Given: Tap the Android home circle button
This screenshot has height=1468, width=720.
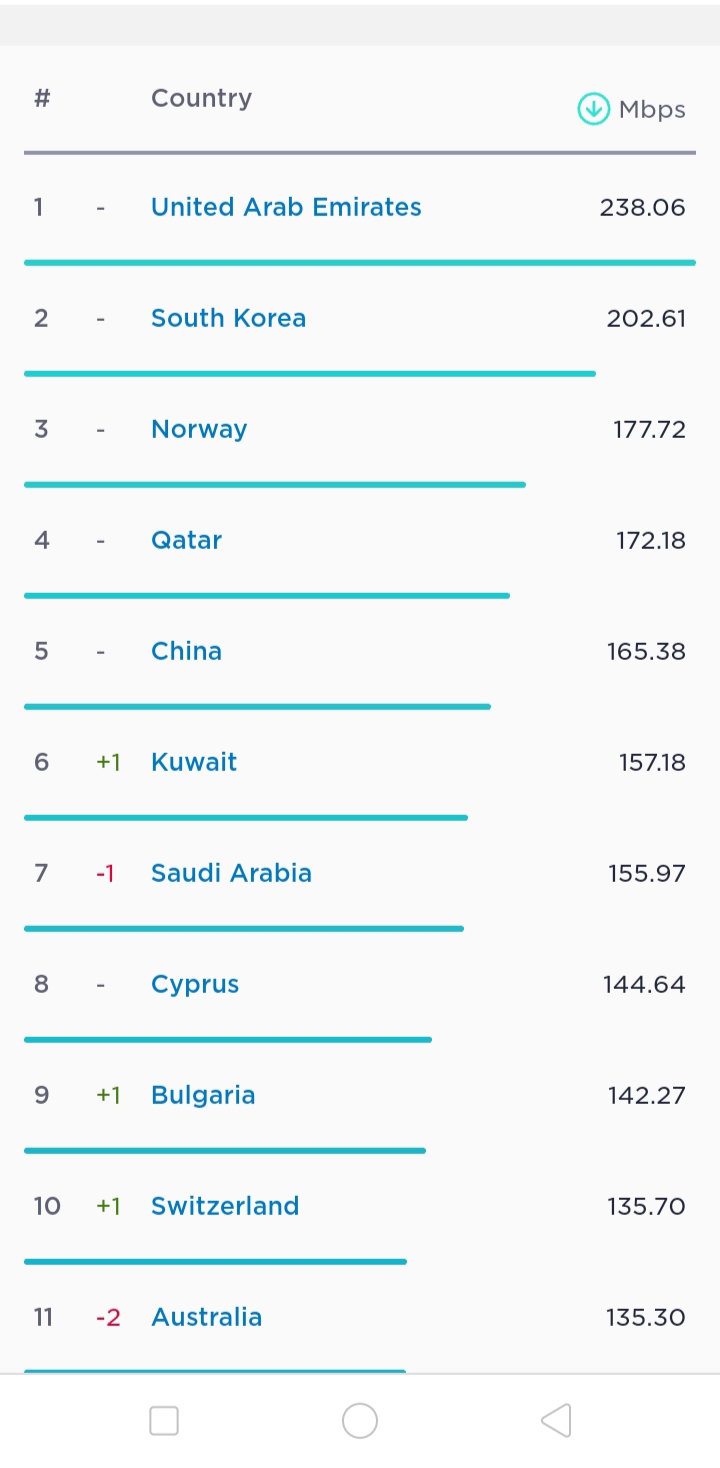Looking at the screenshot, I should pos(360,1420).
